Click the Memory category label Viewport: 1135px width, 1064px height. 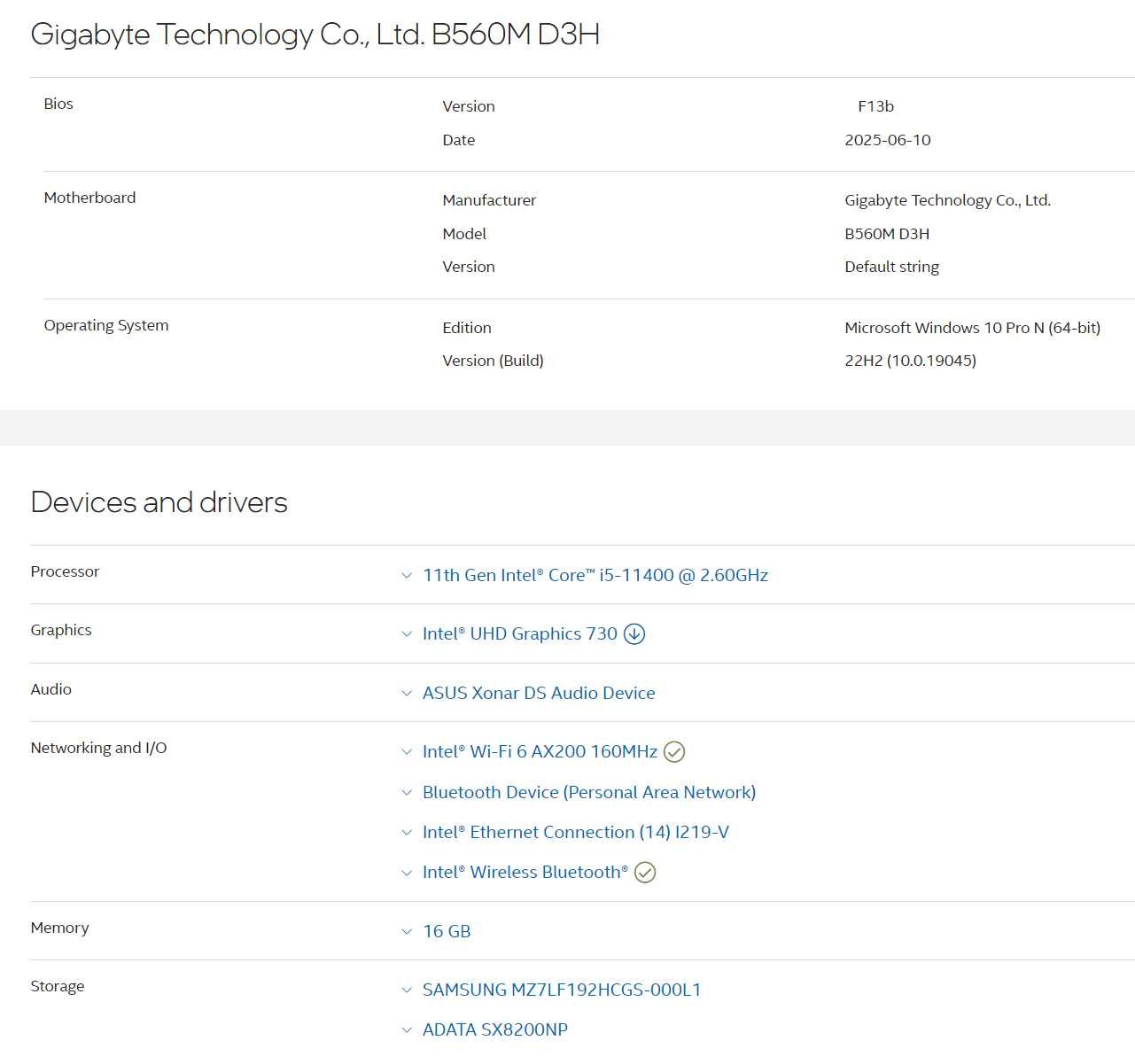(x=59, y=928)
